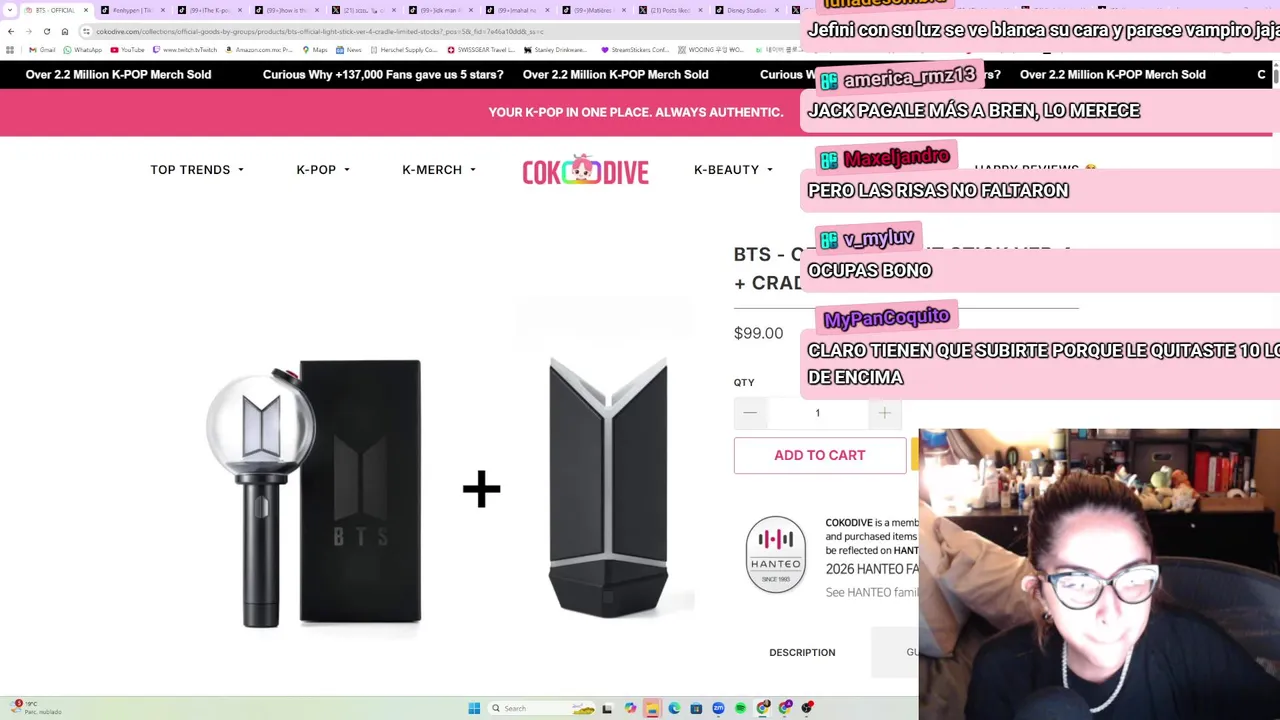Click the quantity input field
Viewport: 1280px width, 720px height.
point(817,413)
